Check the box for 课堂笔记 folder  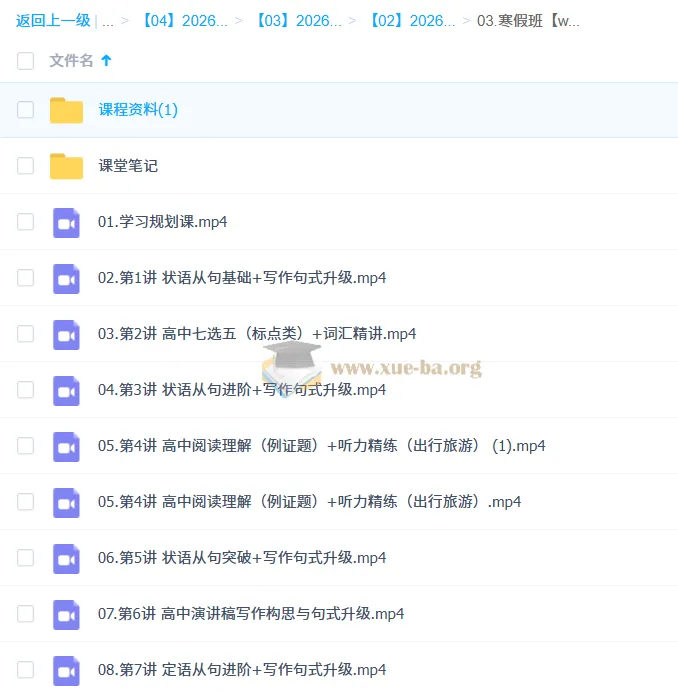pyautogui.click(x=25, y=166)
